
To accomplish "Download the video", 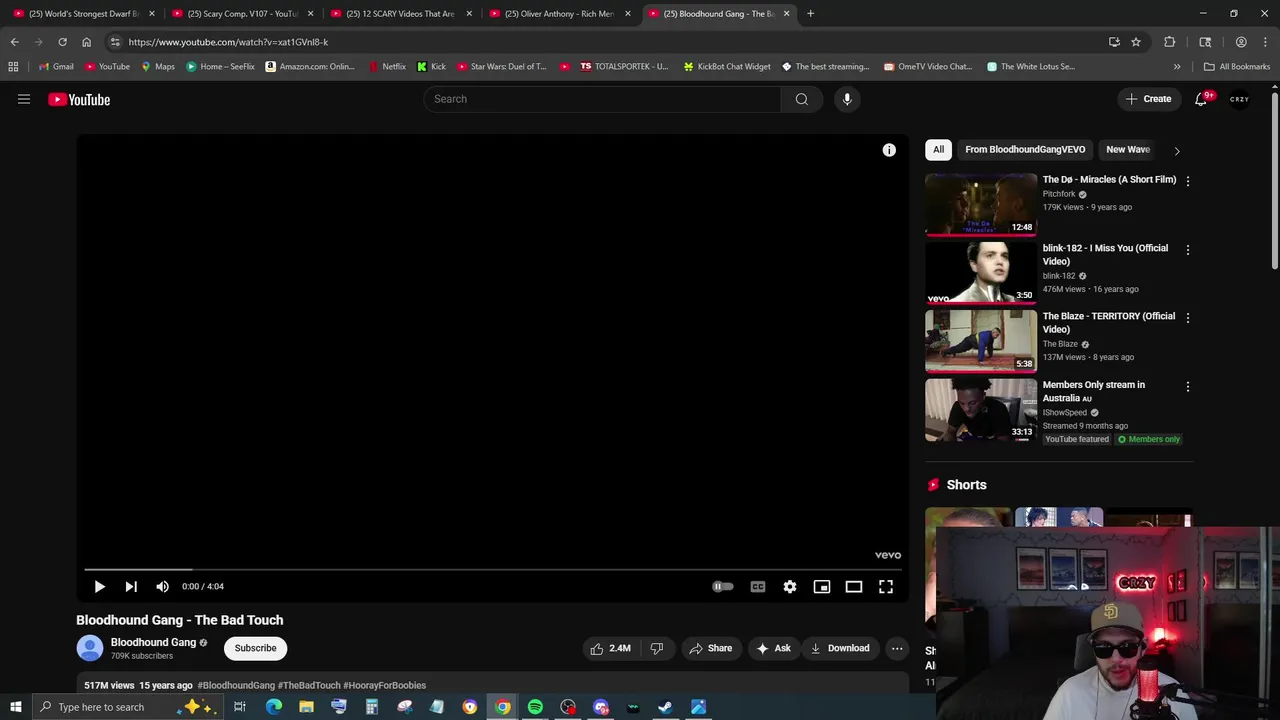I will tap(840, 648).
